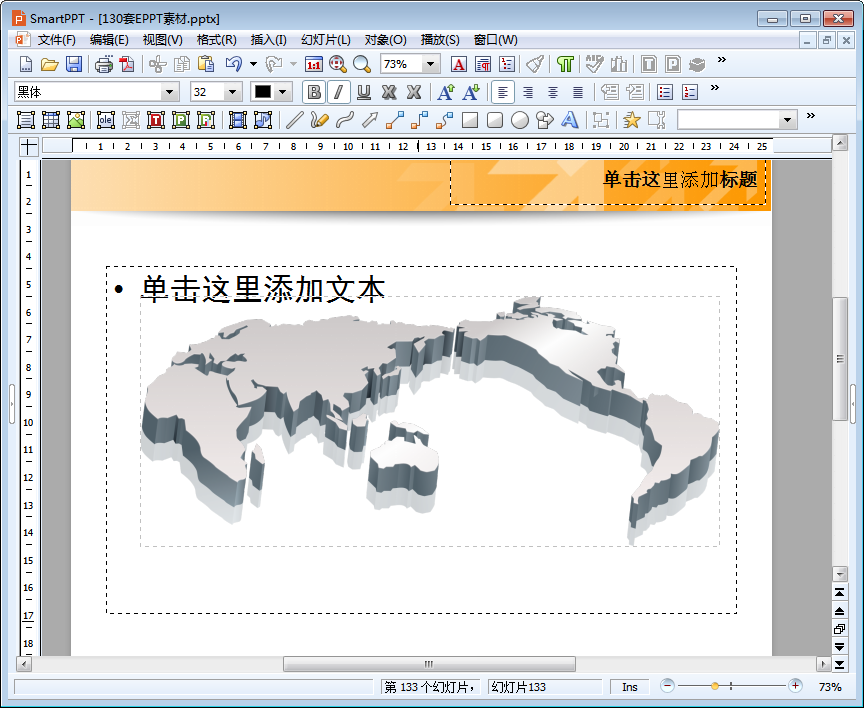Image resolution: width=864 pixels, height=708 pixels.
Task: Select the curve drawing tool
Action: 344,120
